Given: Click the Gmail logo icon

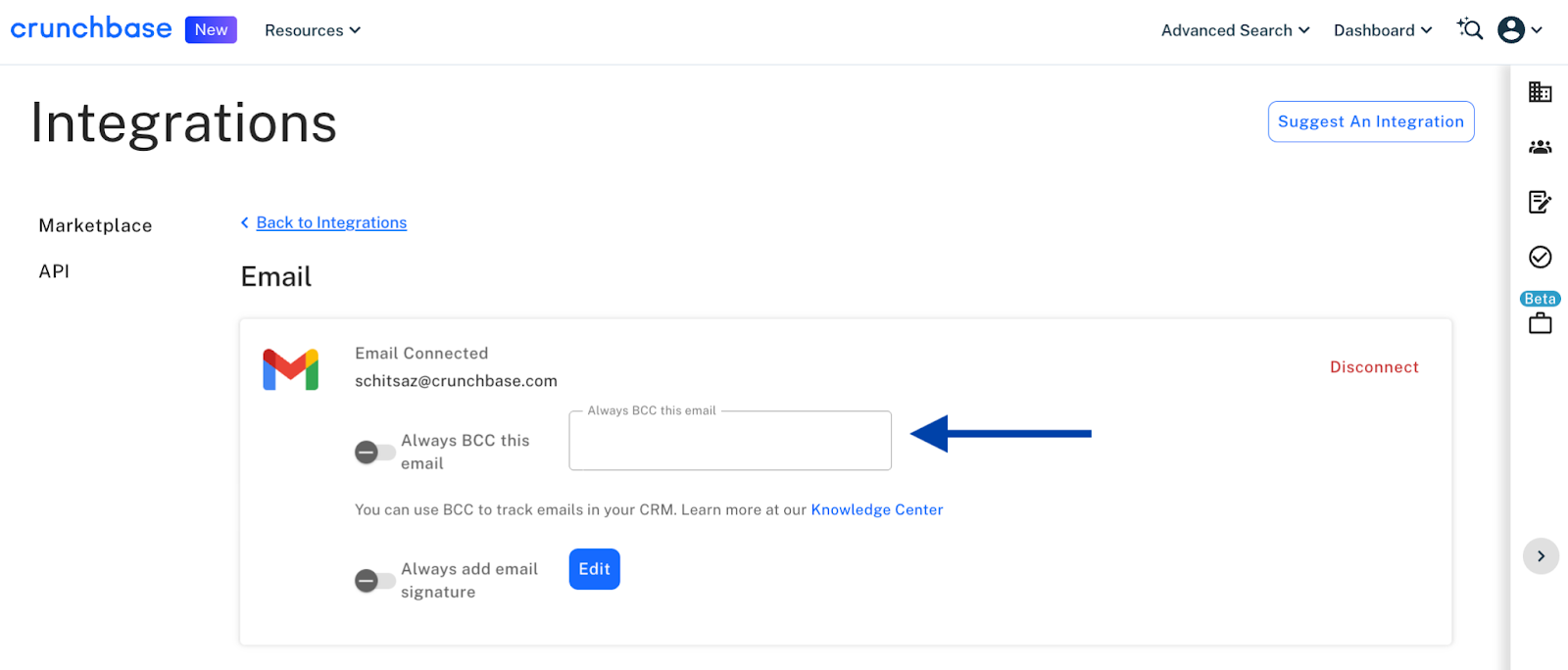Looking at the screenshot, I should coord(290,369).
